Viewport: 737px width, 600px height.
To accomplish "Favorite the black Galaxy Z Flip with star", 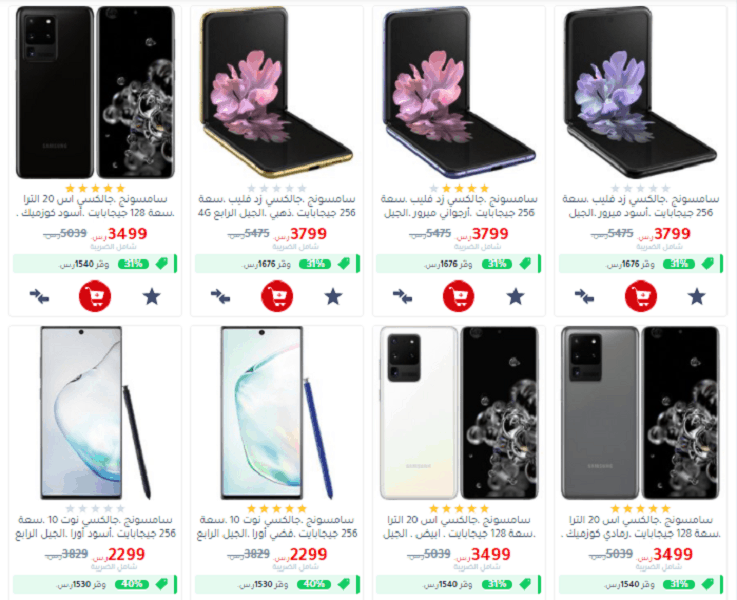I will (x=697, y=296).
